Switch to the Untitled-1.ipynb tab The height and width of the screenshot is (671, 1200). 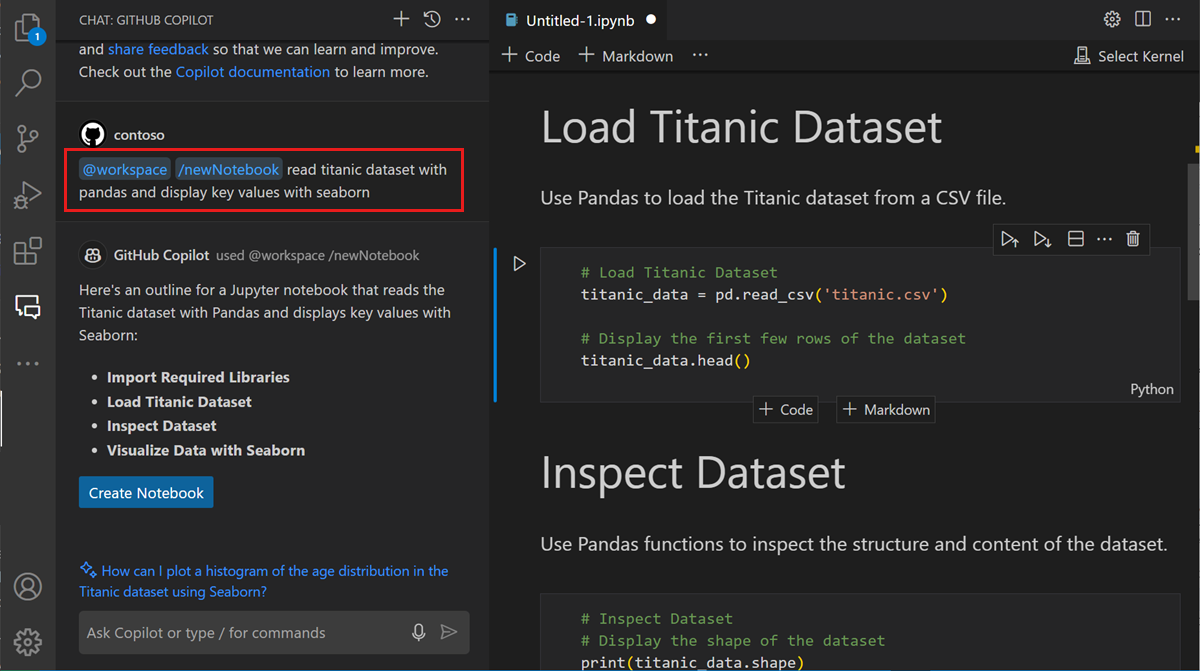coord(578,19)
